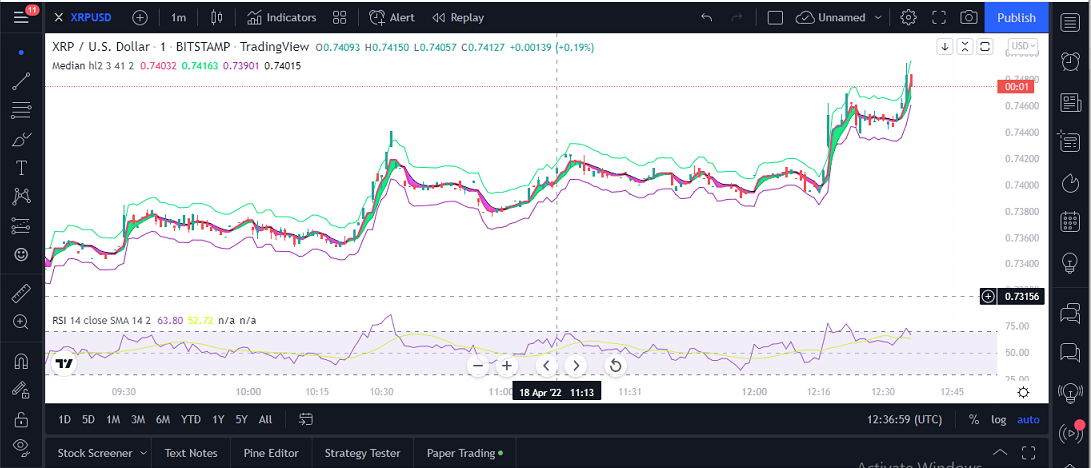Select the 1D time range

point(65,419)
